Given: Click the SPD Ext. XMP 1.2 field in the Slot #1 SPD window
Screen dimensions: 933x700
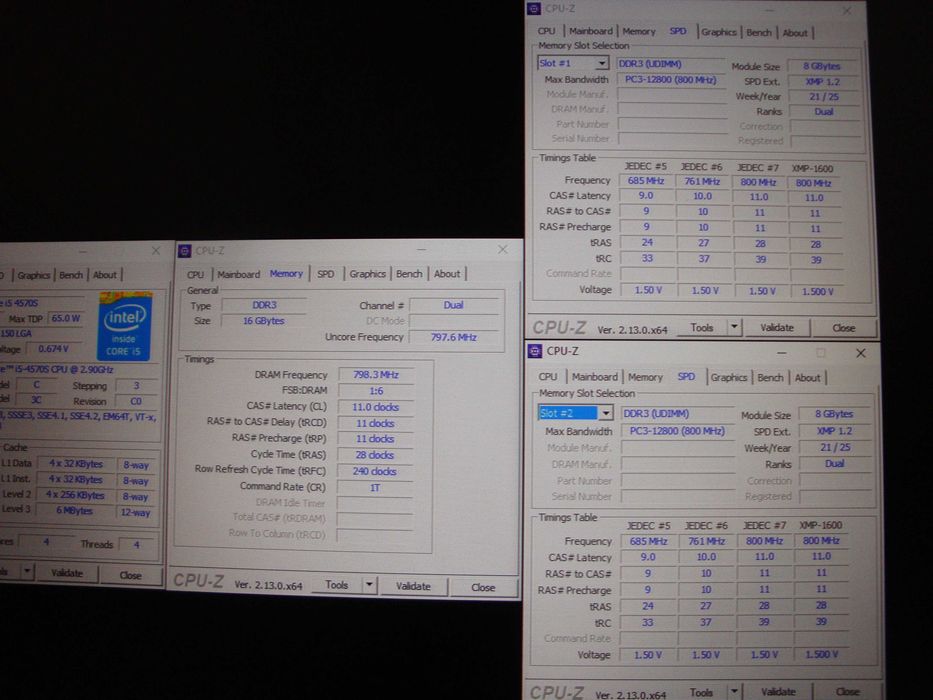Looking at the screenshot, I should [824, 82].
